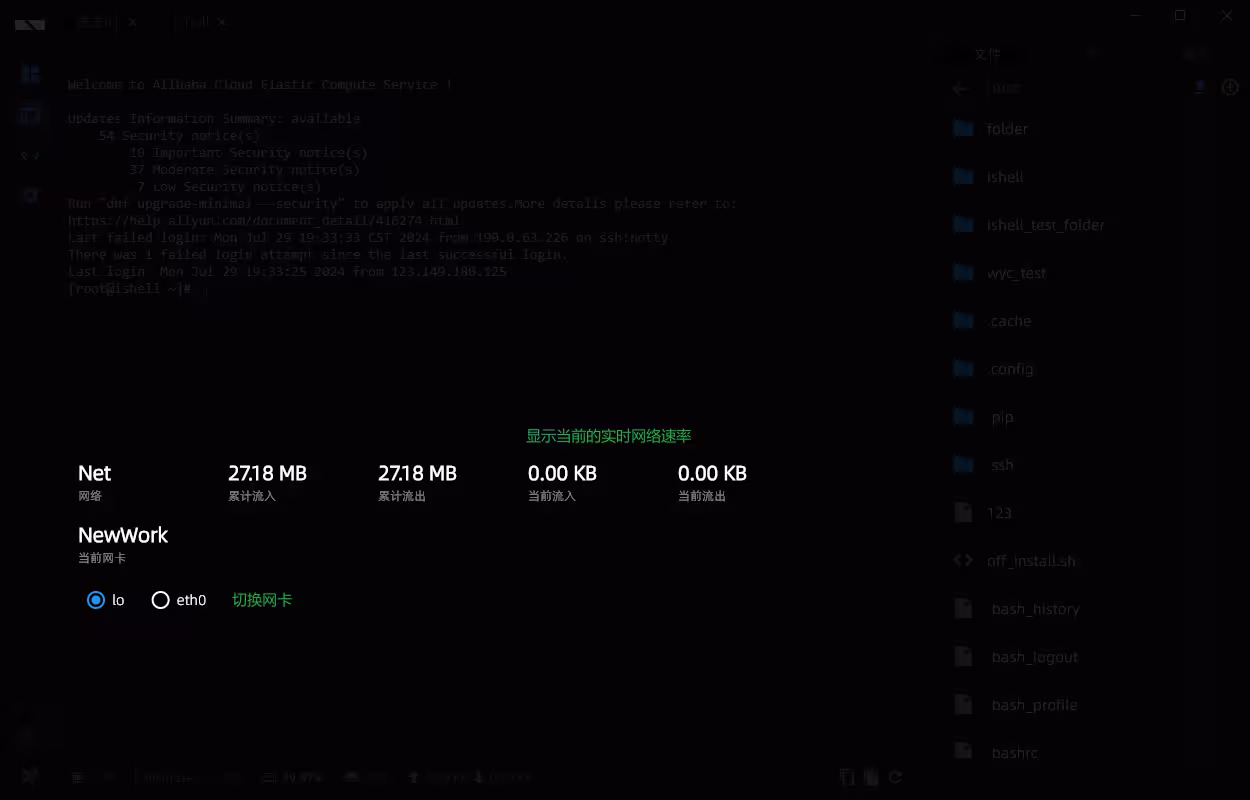Viewport: 1250px width, 800px height.
Task: Click the script icon beside off_install.sh
Action: (963, 561)
